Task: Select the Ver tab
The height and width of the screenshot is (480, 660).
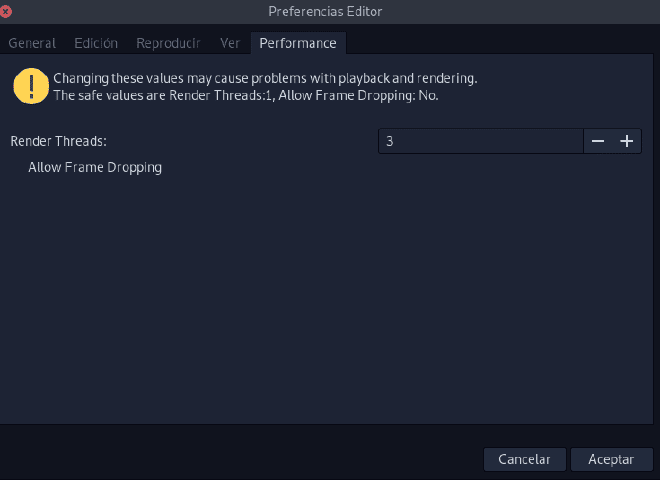Action: 230,43
